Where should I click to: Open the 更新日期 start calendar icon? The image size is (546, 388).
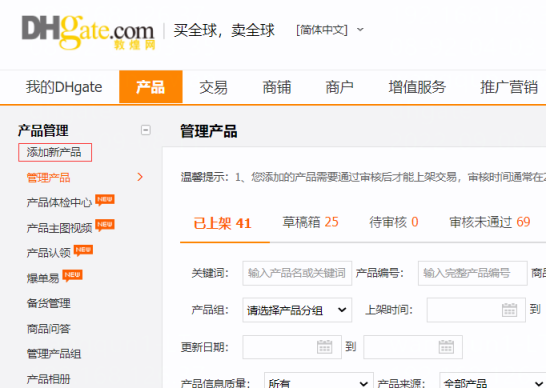325,347
